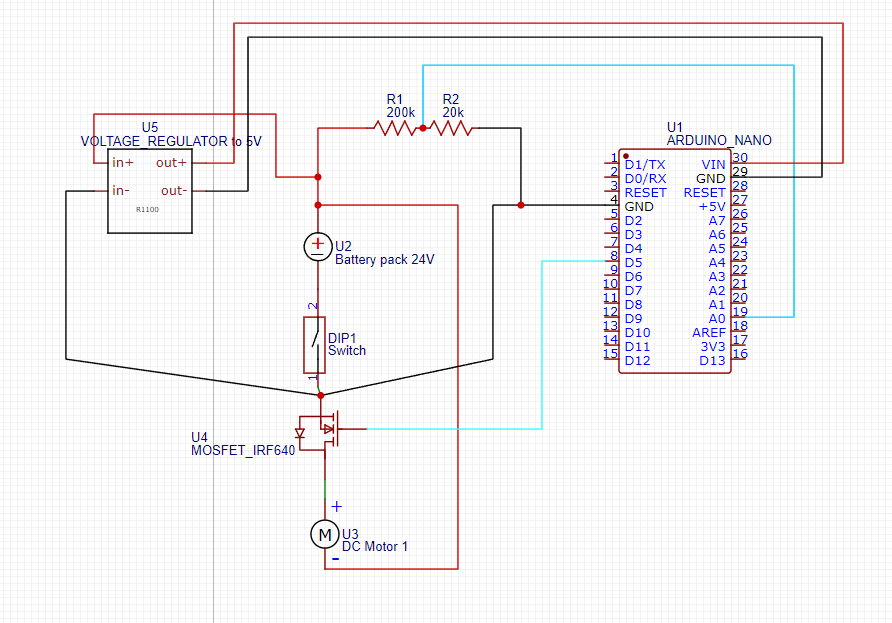Select the battery pack 24V symbol
This screenshot has height=623, width=892.
coord(317,247)
